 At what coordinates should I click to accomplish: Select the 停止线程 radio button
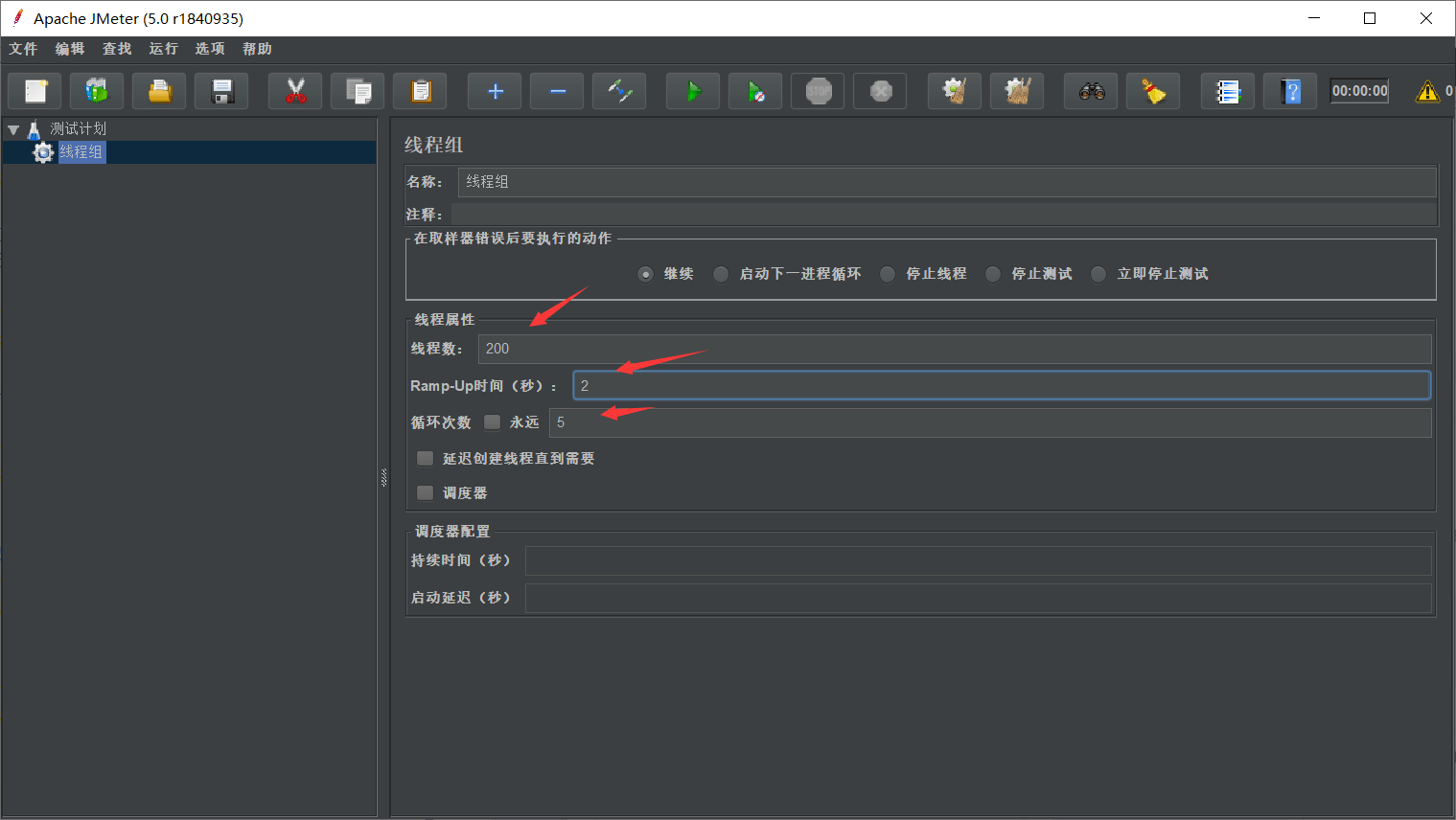(888, 274)
